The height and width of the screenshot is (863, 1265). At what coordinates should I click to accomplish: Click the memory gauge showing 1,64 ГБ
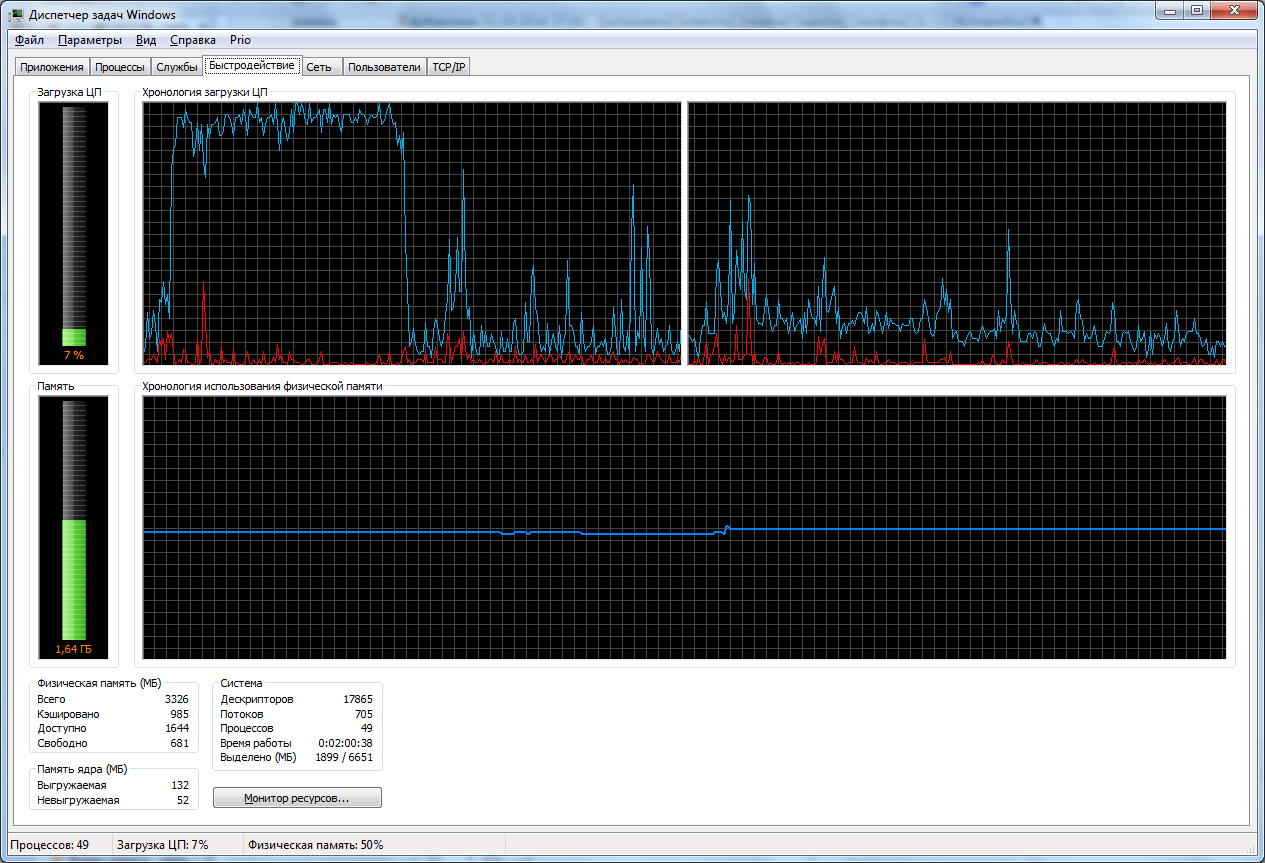click(x=74, y=527)
